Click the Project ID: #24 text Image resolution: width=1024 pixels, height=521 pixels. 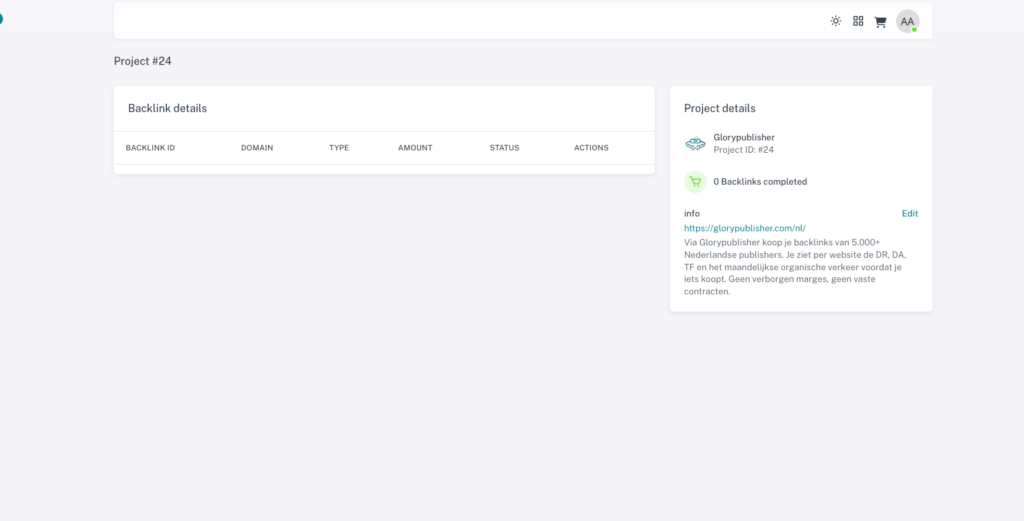[x=743, y=150]
